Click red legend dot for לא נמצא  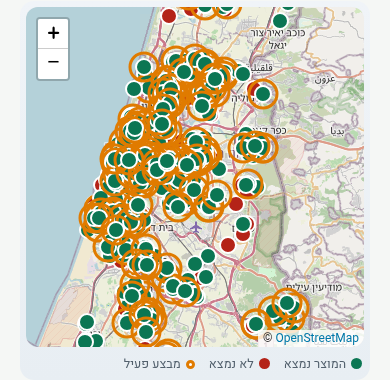click(265, 364)
